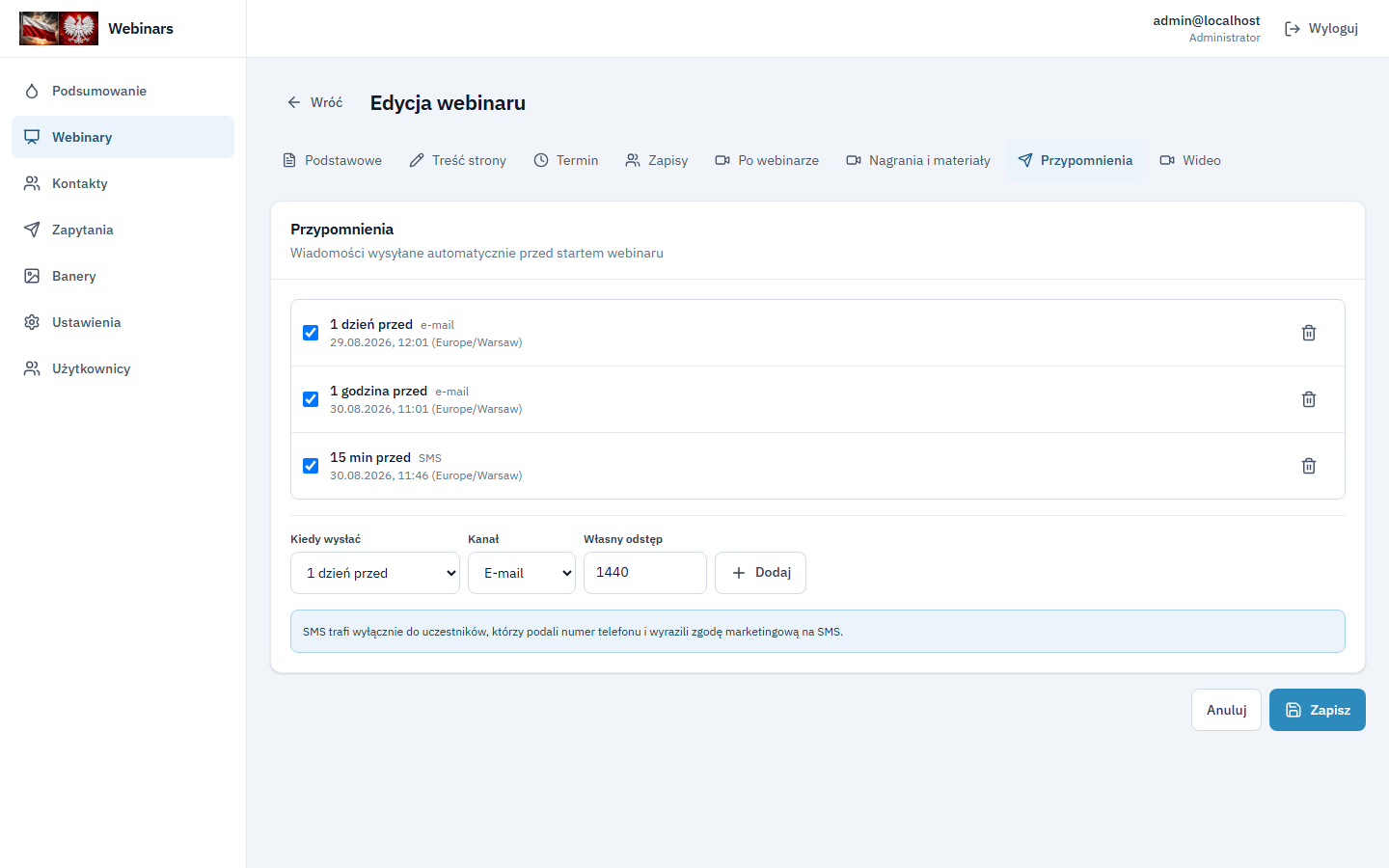Image resolution: width=1389 pixels, height=868 pixels.
Task: Delete the 1 godzina przed reminder
Action: click(1309, 399)
